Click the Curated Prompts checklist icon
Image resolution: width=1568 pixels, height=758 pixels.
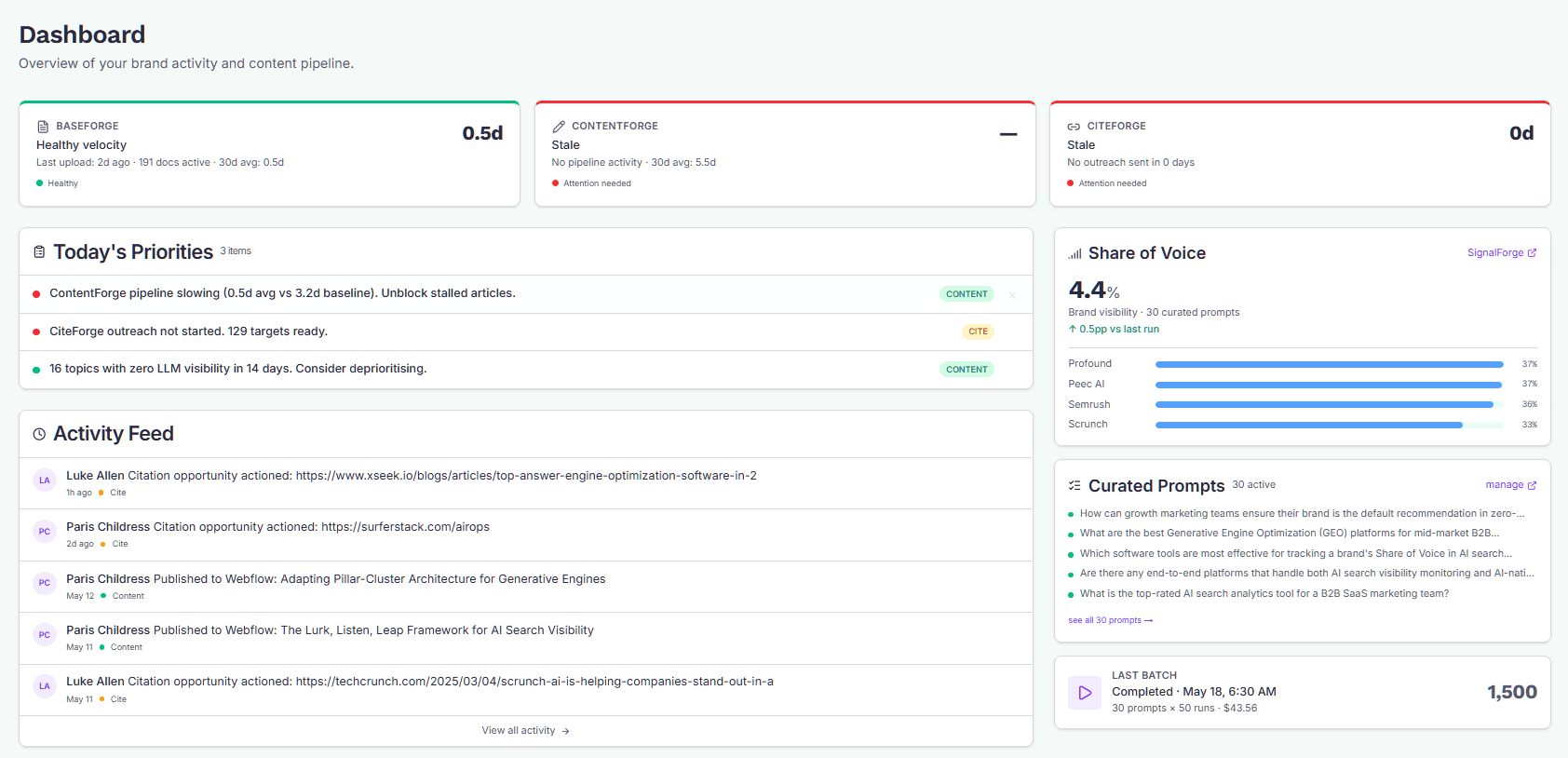1075,486
